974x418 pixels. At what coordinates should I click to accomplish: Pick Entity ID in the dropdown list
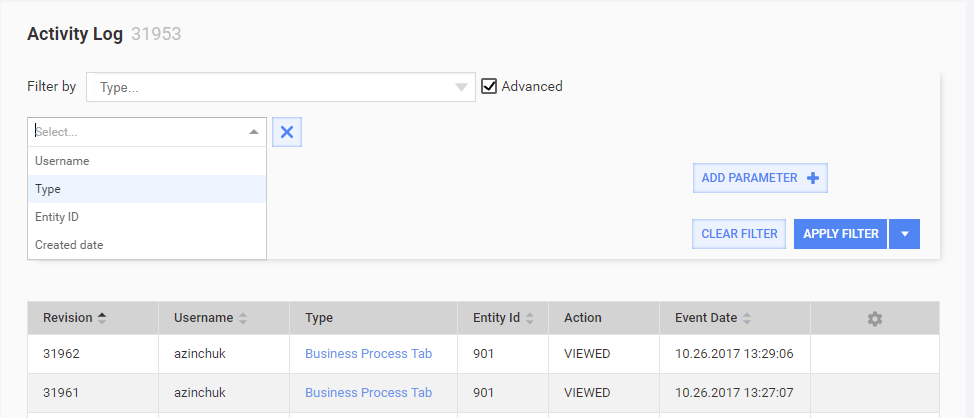(147, 217)
